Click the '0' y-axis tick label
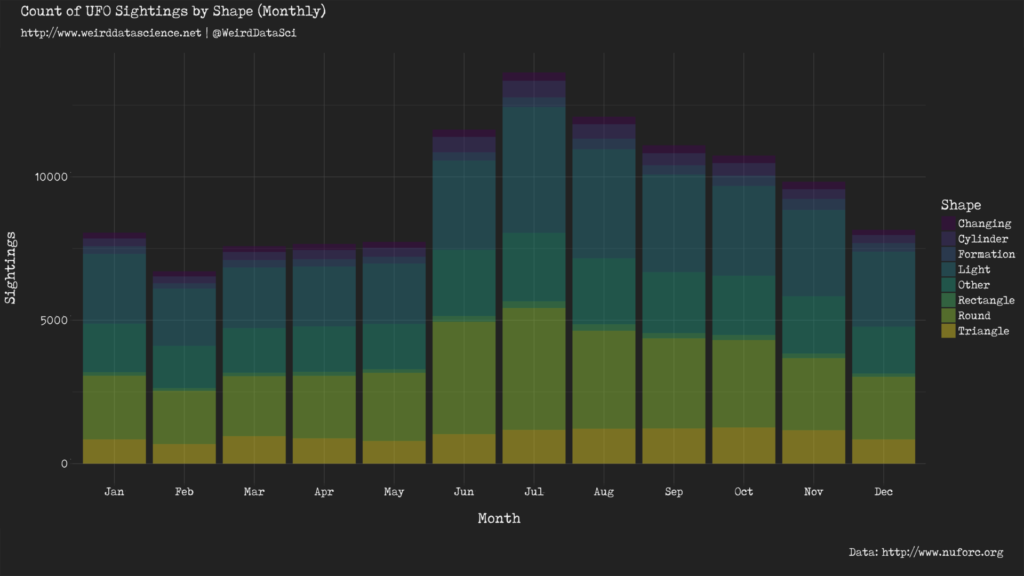The height and width of the screenshot is (576, 1024). click(x=64, y=464)
